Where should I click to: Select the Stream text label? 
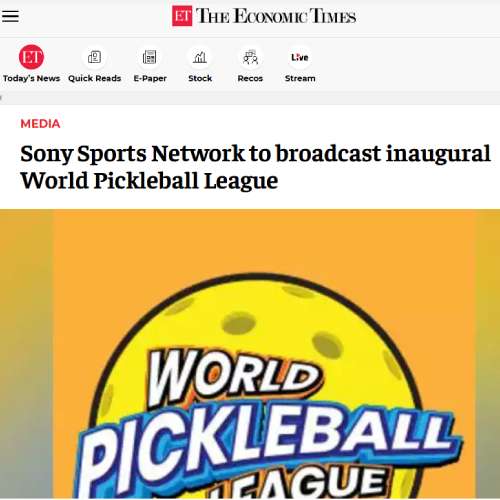tap(300, 78)
